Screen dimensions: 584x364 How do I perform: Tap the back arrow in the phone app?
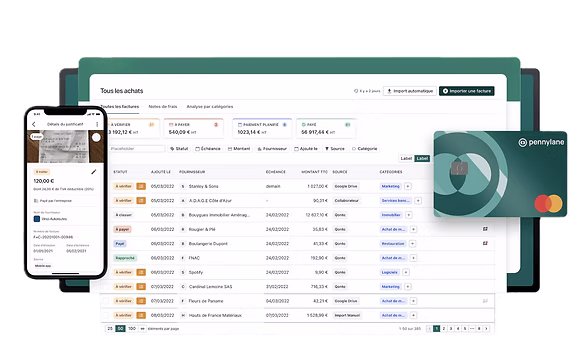[x=34, y=124]
